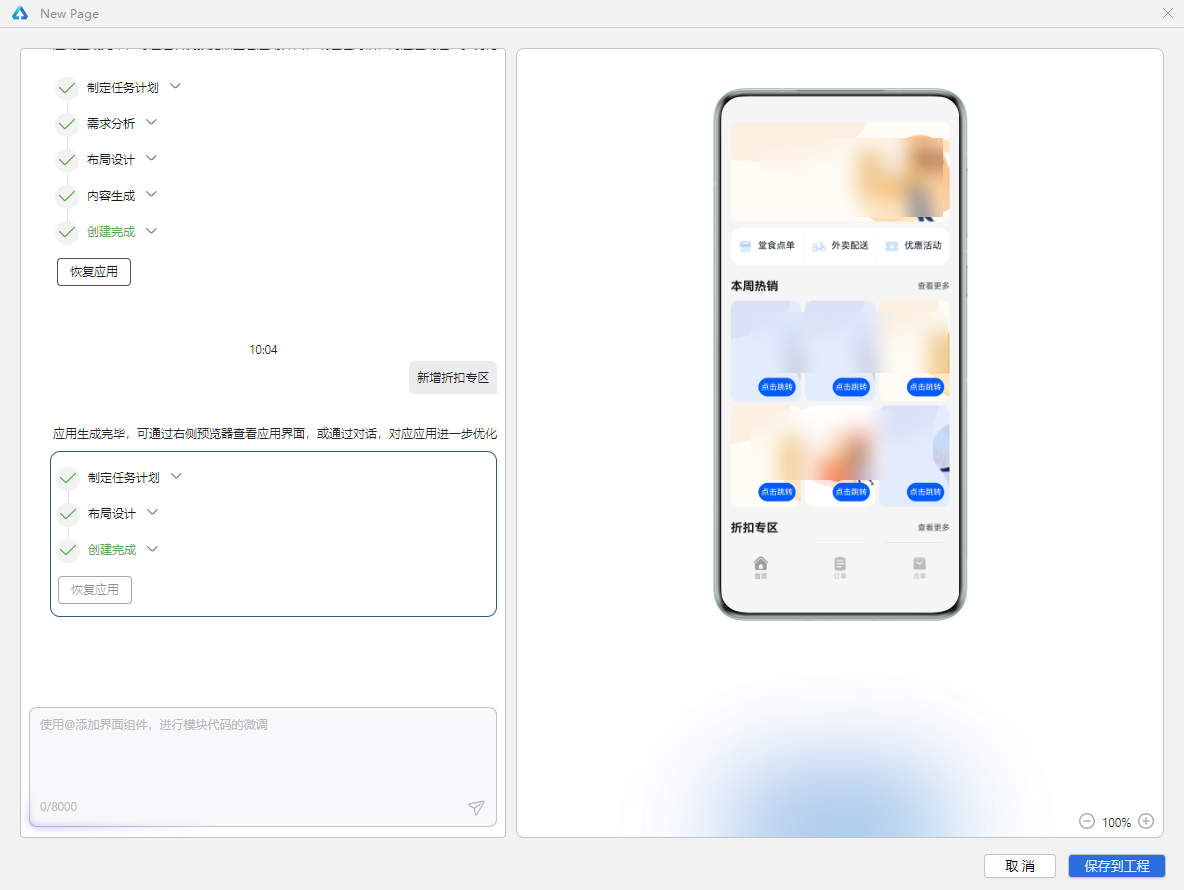Tap the 点单 shopping bag icon in bottom nav
Screen dimensions: 1184x890
919,564
